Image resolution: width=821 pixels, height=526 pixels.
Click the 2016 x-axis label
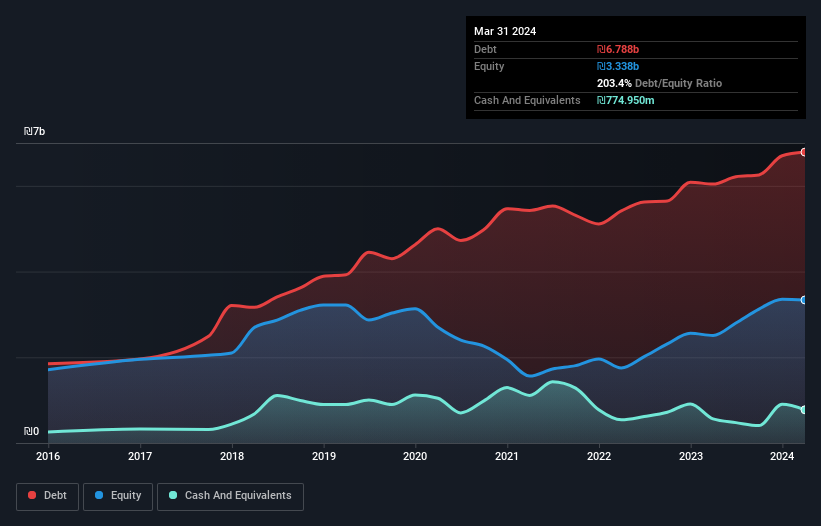48,456
